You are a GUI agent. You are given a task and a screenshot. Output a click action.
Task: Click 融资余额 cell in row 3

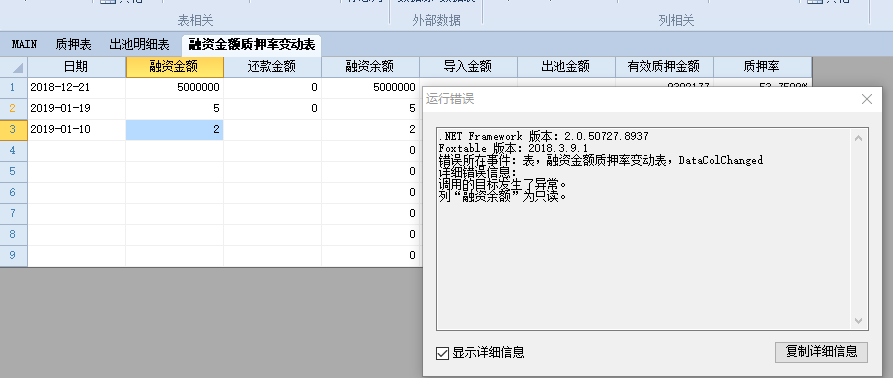click(370, 130)
